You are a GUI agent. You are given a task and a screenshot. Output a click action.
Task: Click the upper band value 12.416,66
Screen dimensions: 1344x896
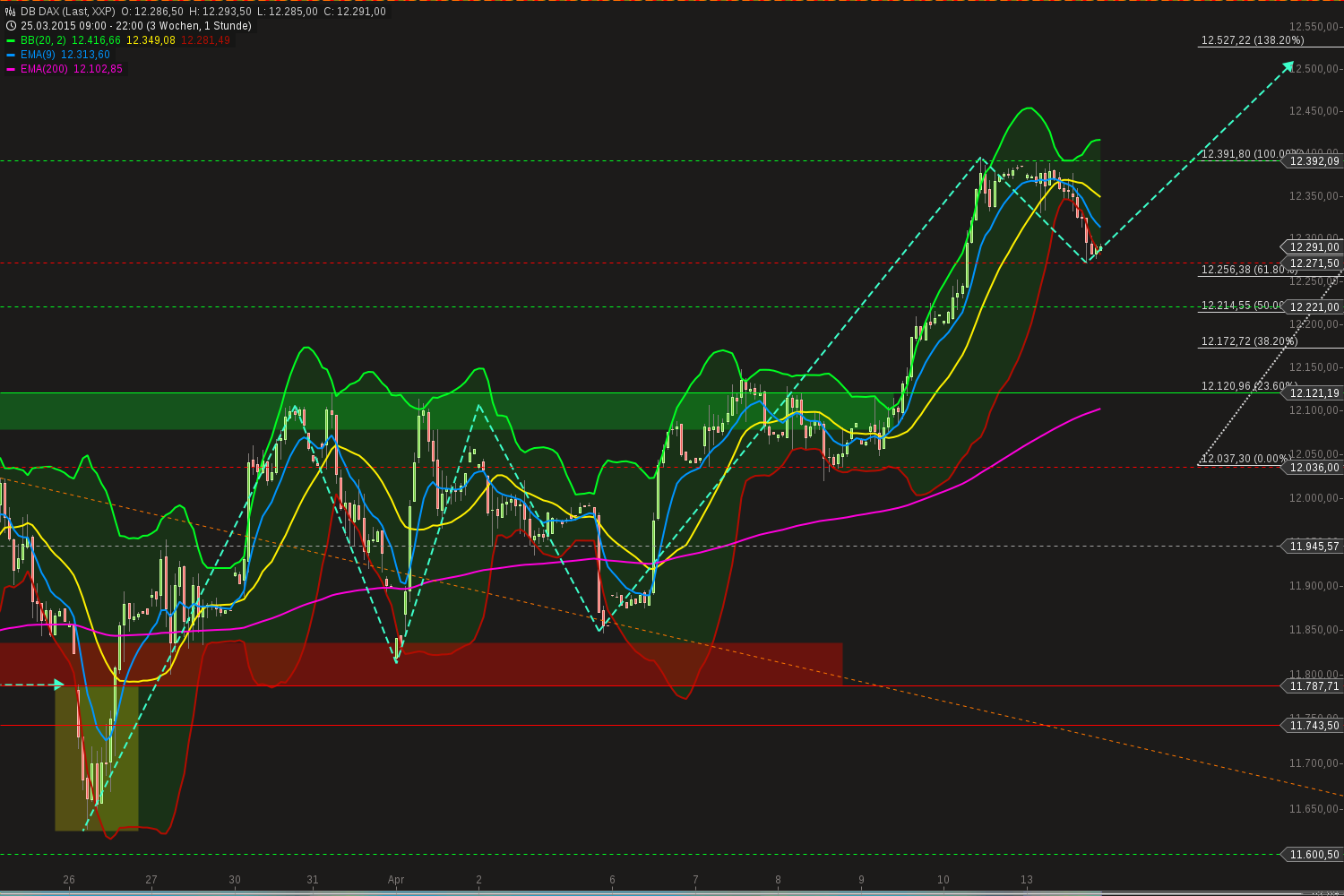click(x=96, y=40)
